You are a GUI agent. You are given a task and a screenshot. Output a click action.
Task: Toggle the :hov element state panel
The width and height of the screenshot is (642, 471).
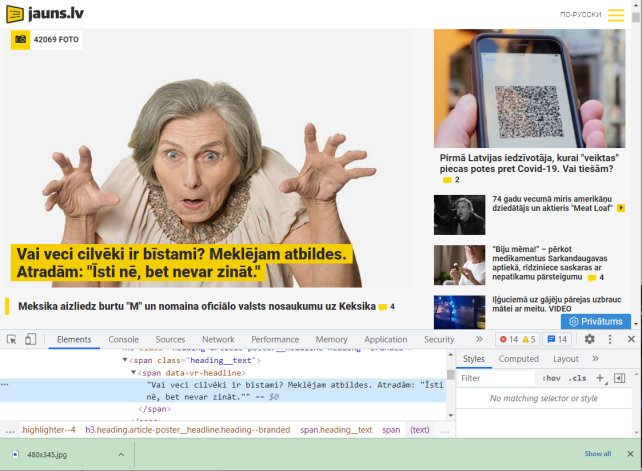pyautogui.click(x=550, y=378)
